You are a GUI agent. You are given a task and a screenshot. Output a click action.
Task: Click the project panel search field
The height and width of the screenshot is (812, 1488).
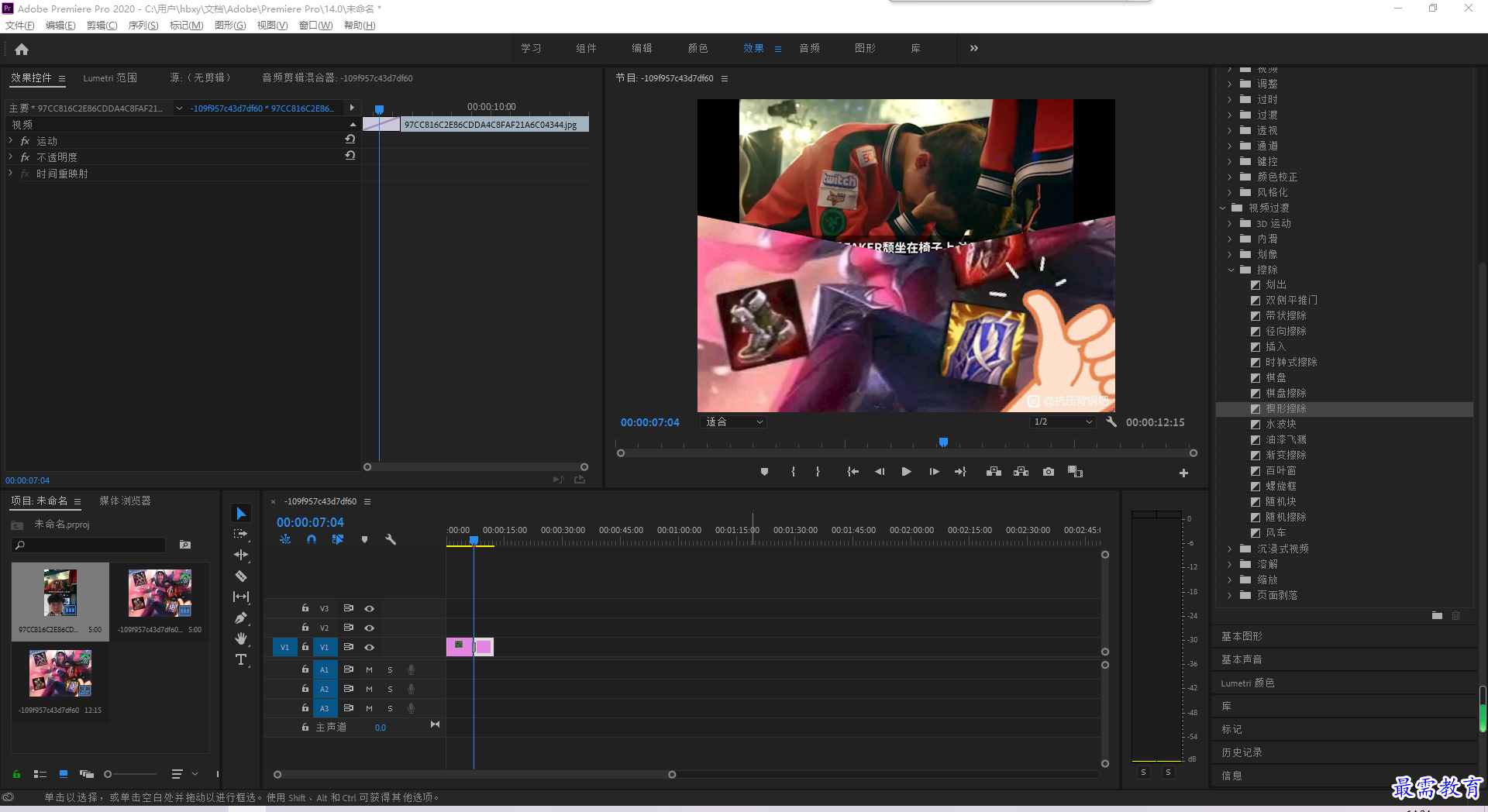89,545
